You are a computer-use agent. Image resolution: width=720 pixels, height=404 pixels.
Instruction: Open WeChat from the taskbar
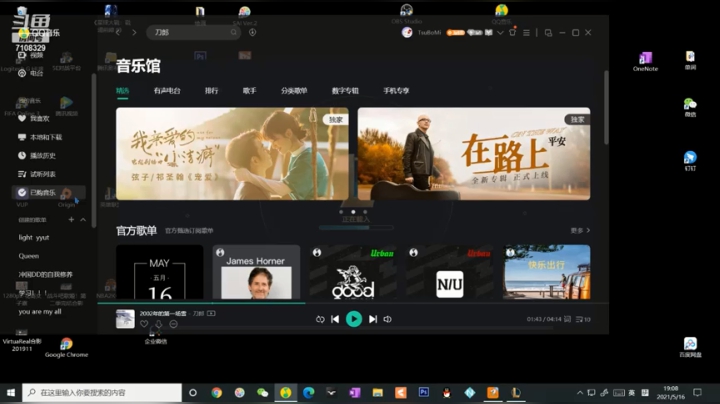point(263,393)
